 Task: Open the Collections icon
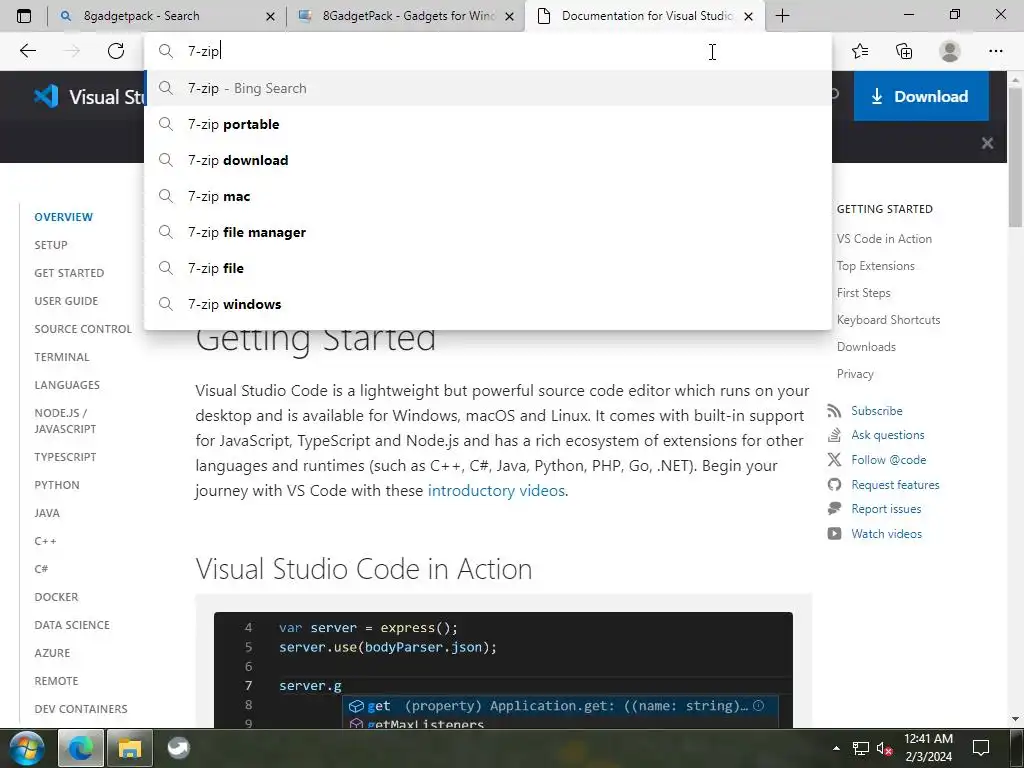click(x=904, y=51)
